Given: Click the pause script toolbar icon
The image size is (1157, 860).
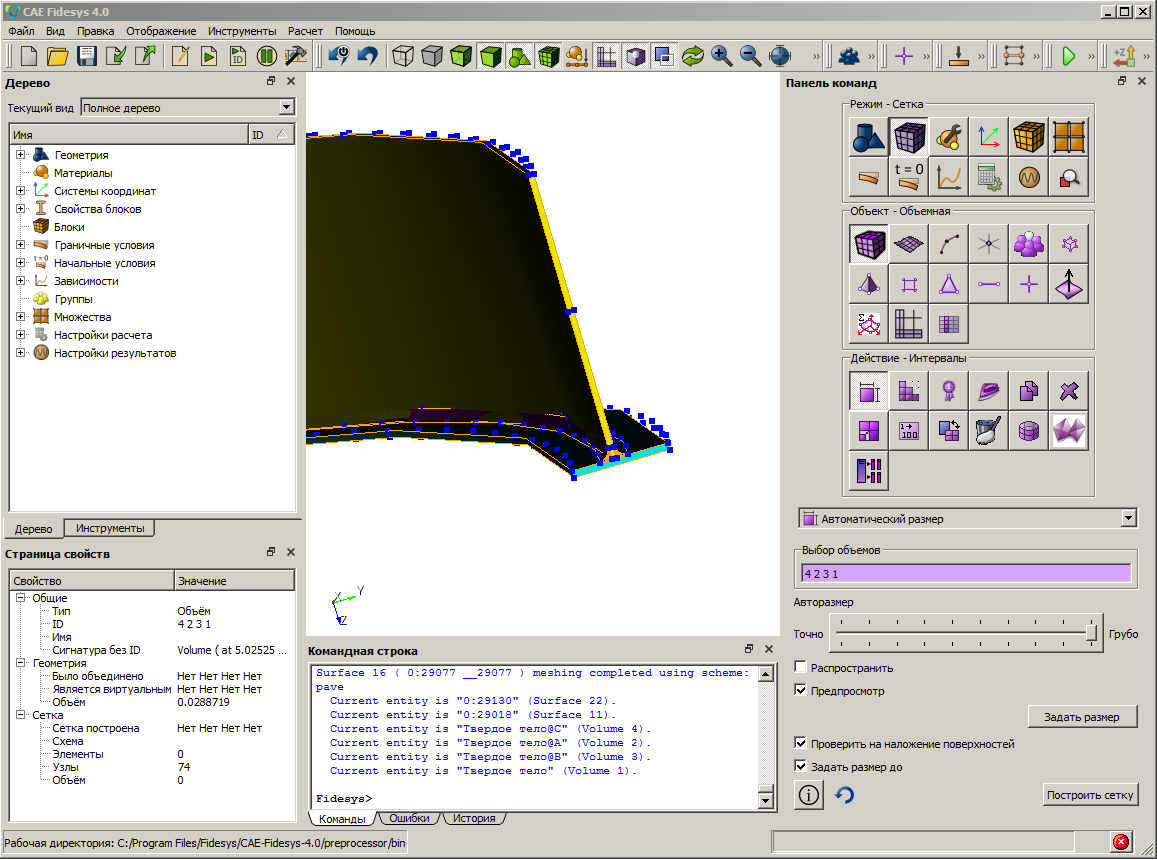Looking at the screenshot, I should tap(266, 56).
